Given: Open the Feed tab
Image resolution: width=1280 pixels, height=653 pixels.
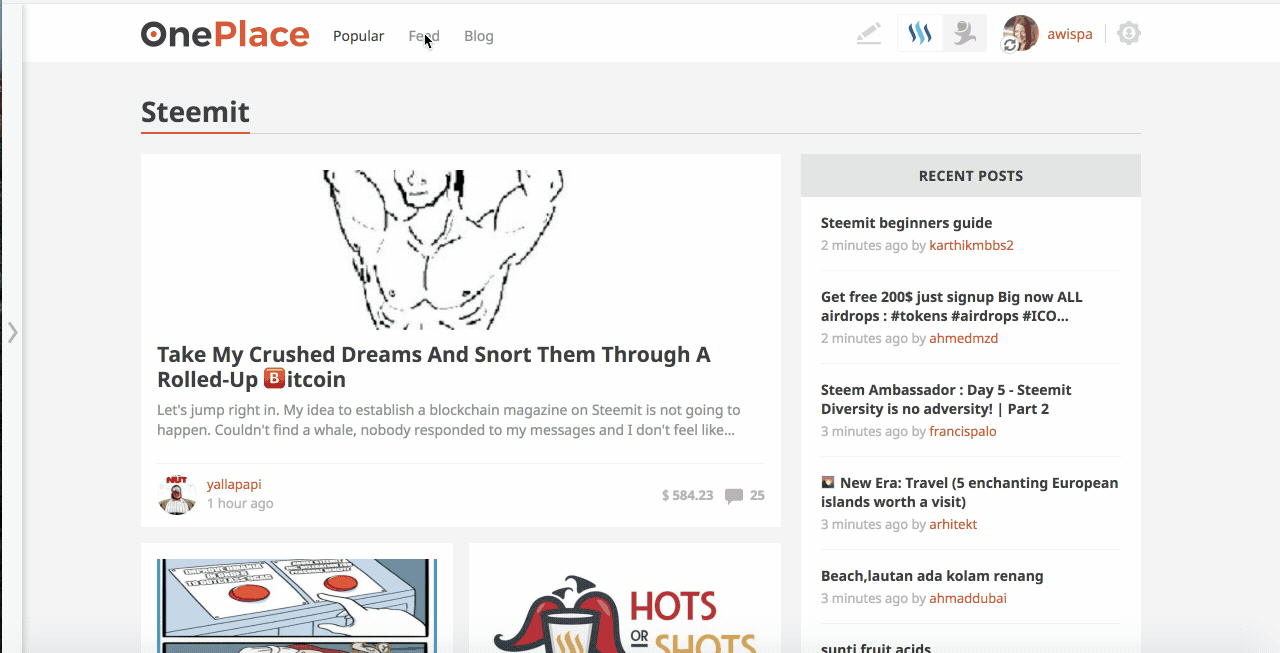Looking at the screenshot, I should pyautogui.click(x=424, y=36).
